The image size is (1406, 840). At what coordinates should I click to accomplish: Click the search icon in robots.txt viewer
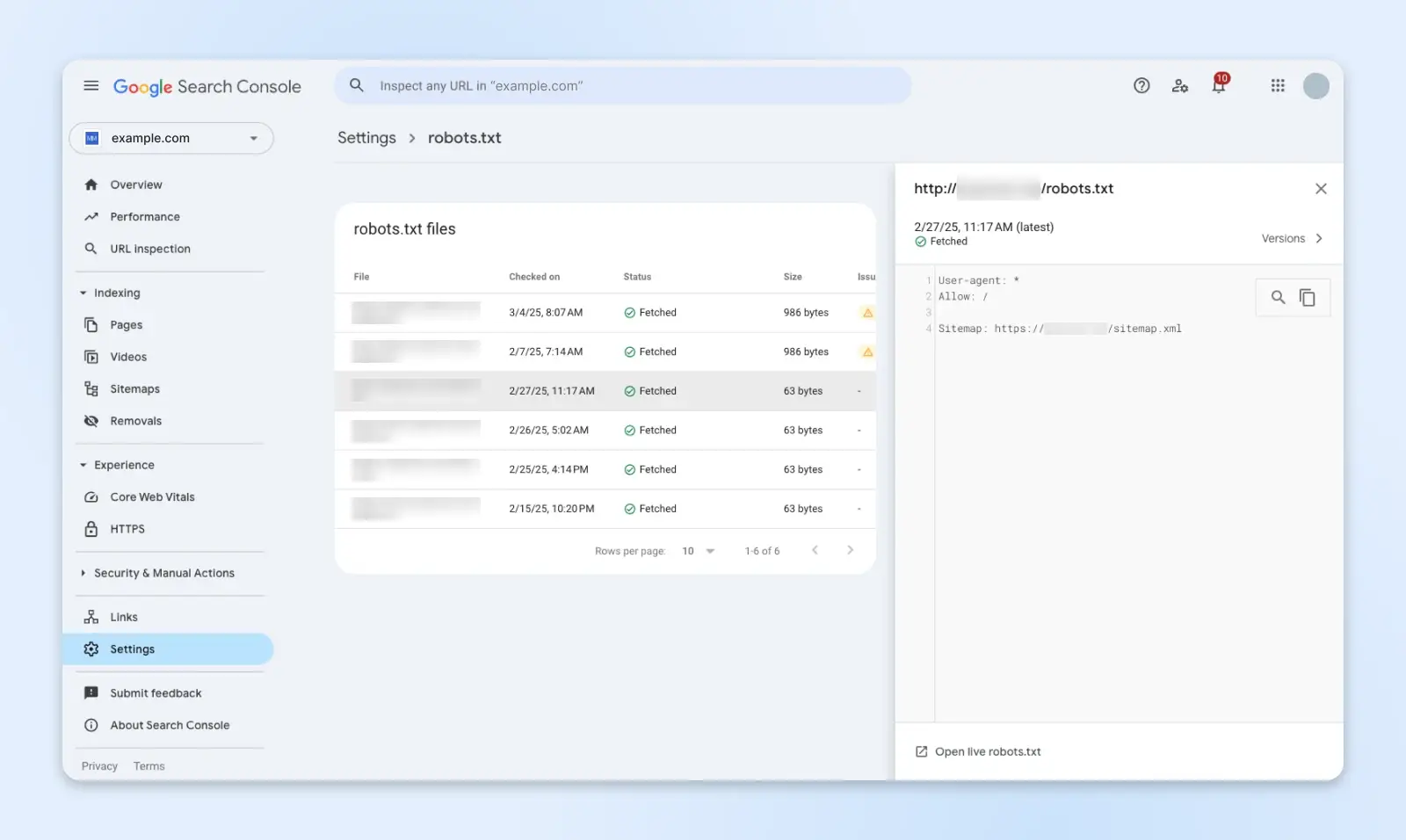(x=1278, y=298)
